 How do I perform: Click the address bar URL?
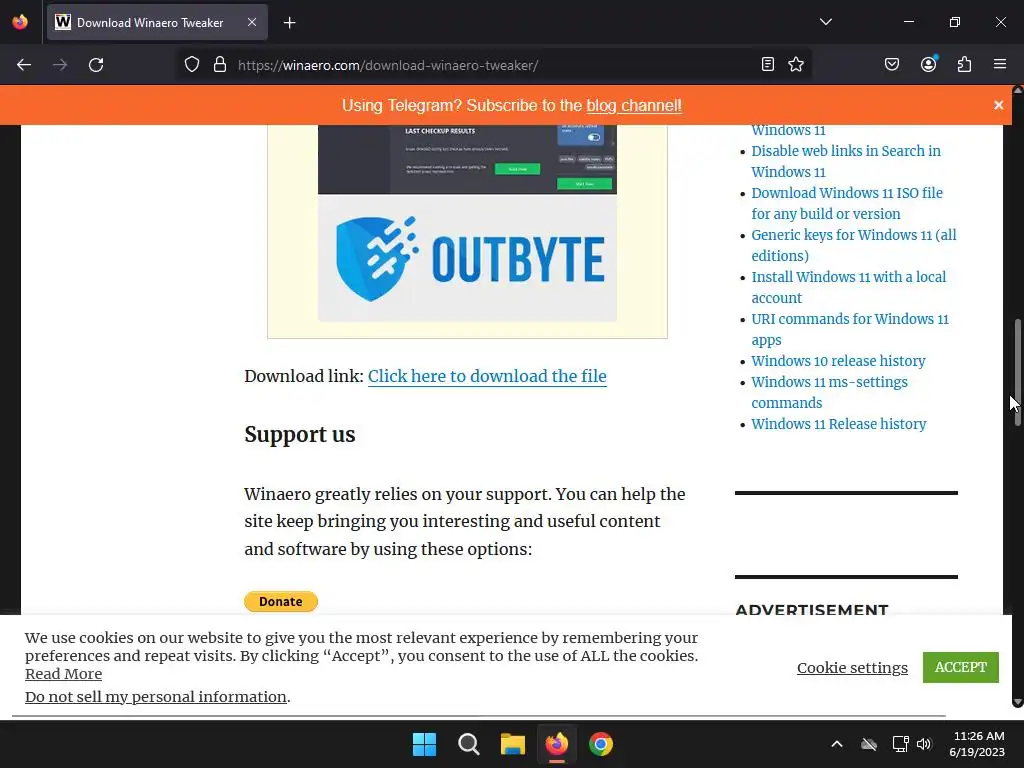coord(388,65)
